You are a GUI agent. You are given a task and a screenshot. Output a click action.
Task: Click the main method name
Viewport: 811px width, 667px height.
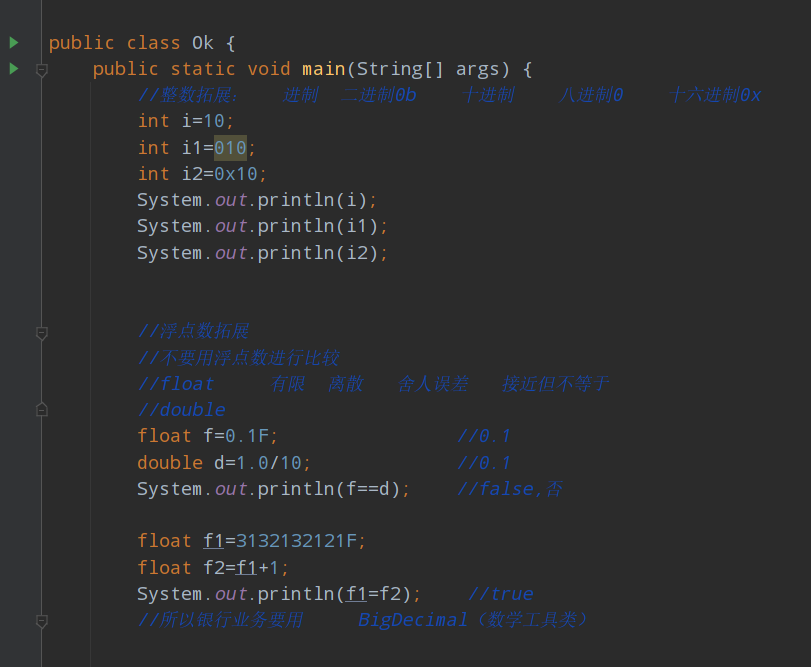tap(324, 69)
